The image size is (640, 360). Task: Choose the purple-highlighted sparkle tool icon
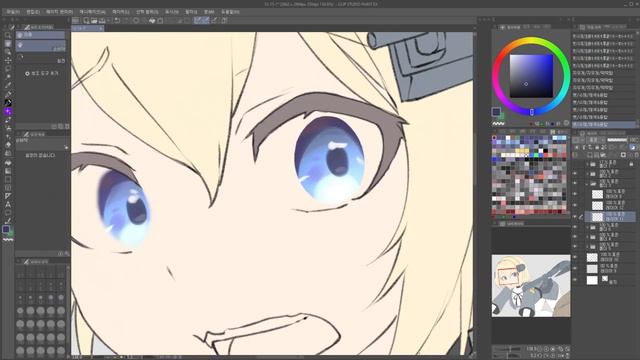(8, 111)
